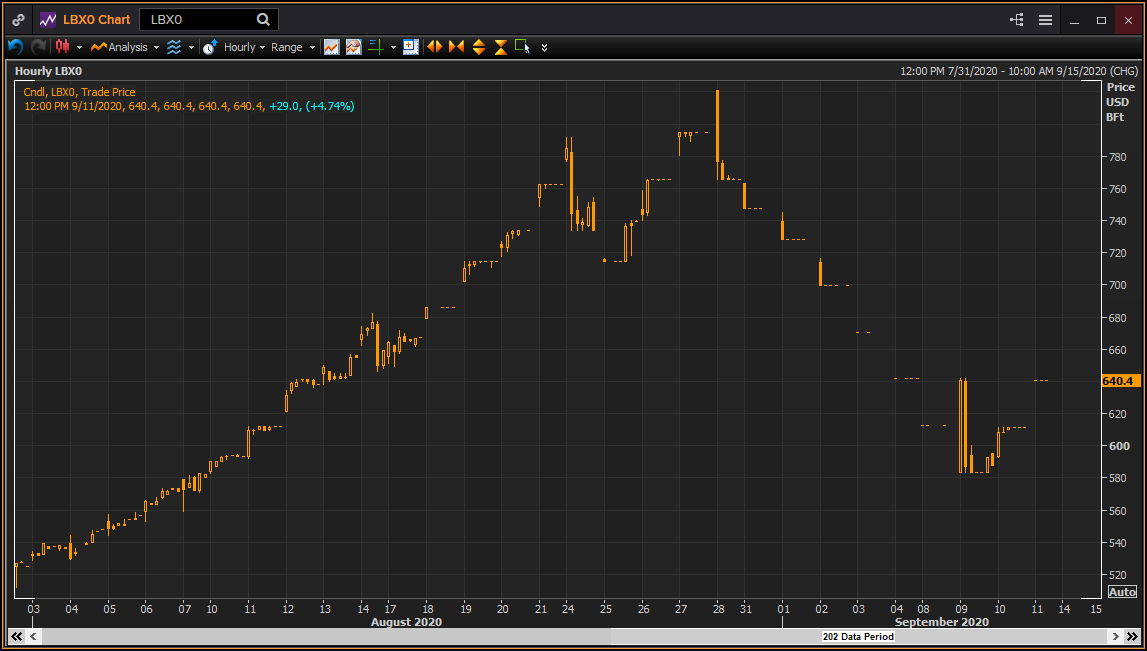Click the chart with hand icon

(353, 47)
